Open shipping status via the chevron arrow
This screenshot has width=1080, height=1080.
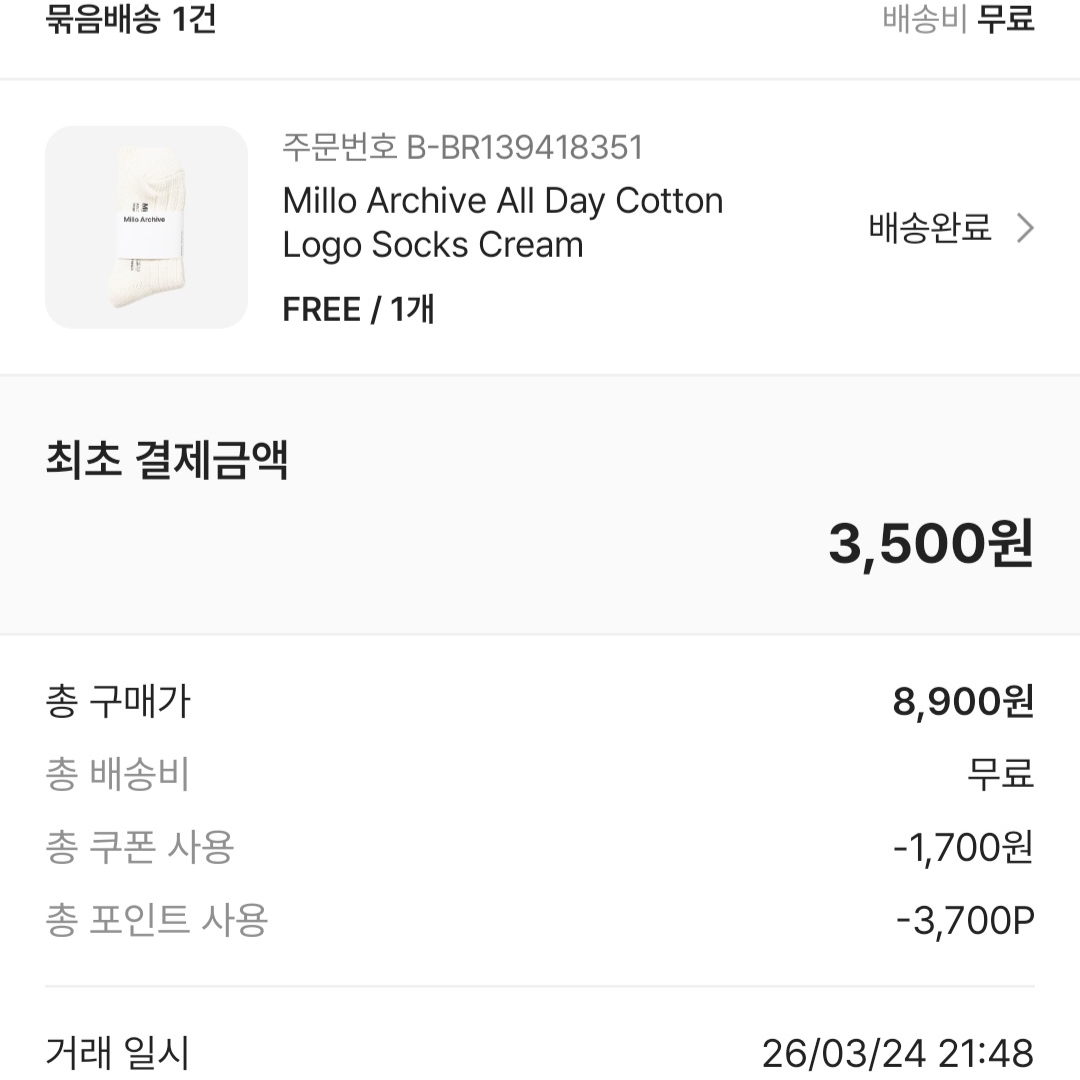point(1024,228)
